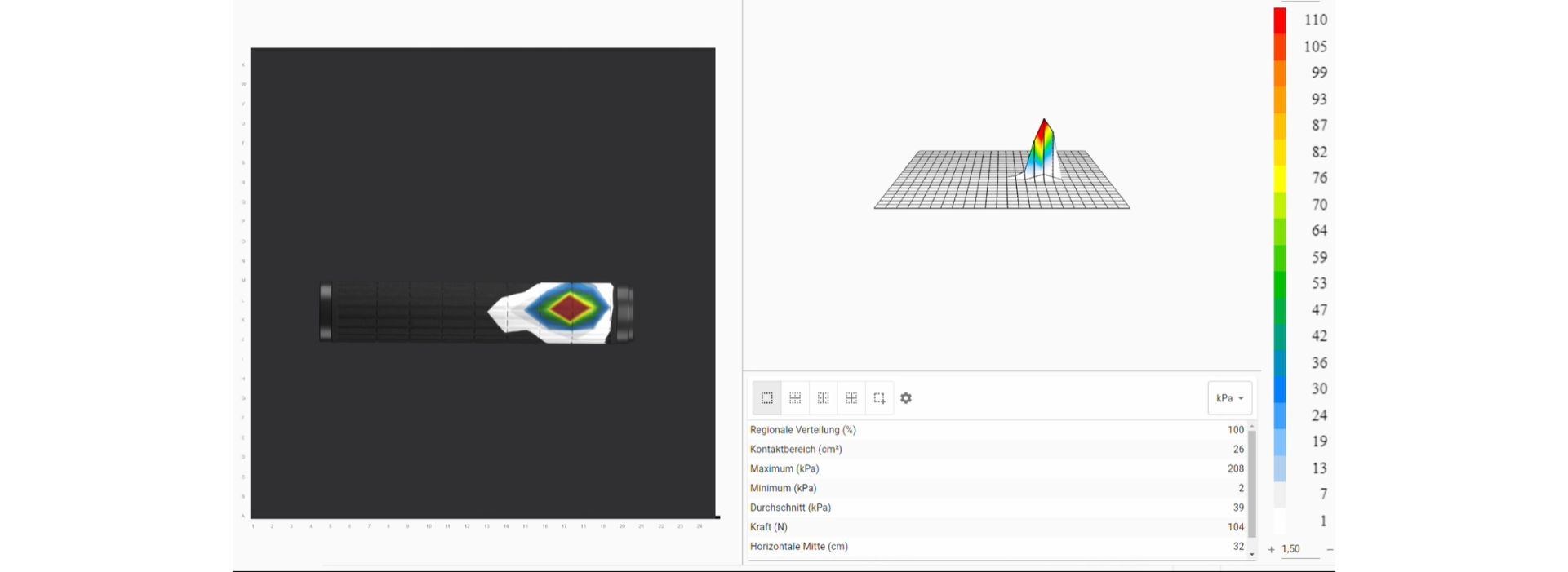Click the Kraft (N) row
This screenshot has height=572, width=1568.
coord(996,527)
